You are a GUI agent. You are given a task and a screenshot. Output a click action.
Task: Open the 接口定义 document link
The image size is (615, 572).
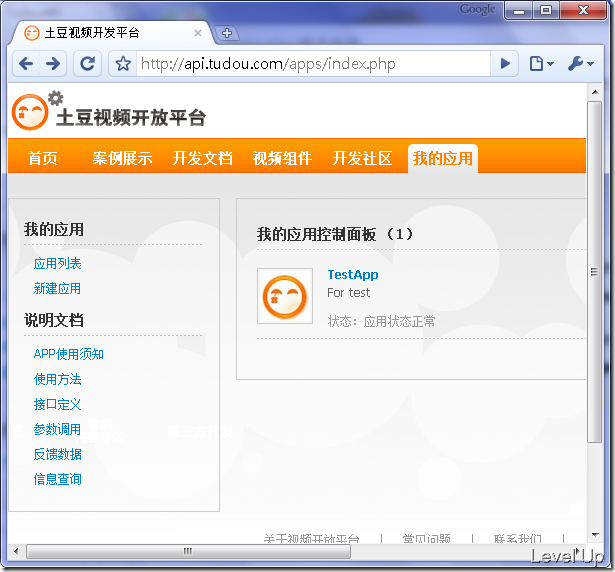(58, 404)
